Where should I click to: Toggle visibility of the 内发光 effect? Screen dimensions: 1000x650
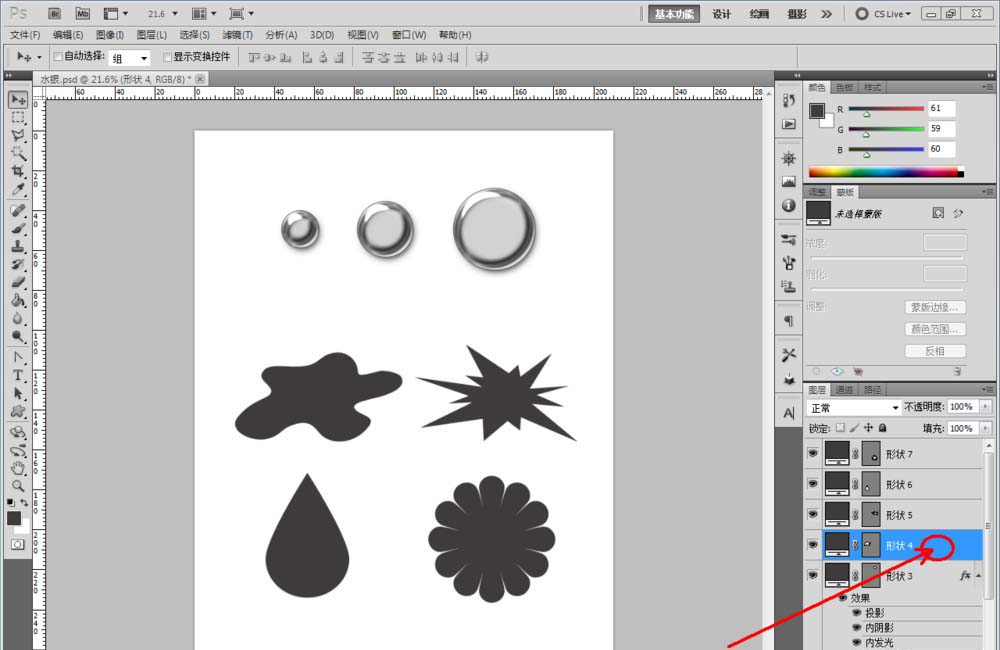pyautogui.click(x=857, y=642)
